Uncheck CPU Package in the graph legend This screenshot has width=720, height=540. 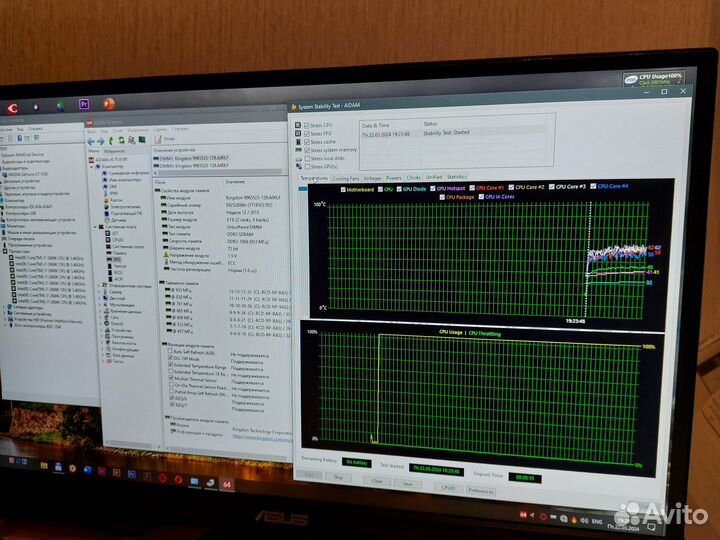point(442,197)
